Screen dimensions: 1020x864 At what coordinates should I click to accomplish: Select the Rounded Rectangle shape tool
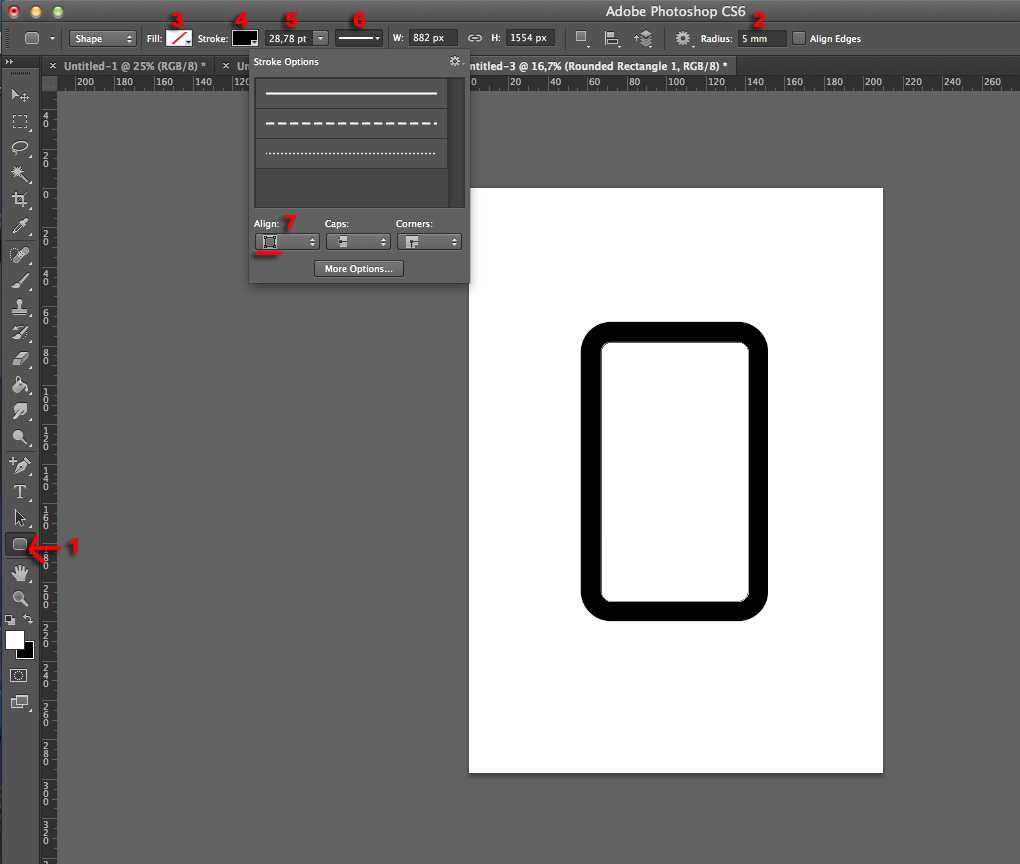coord(20,544)
